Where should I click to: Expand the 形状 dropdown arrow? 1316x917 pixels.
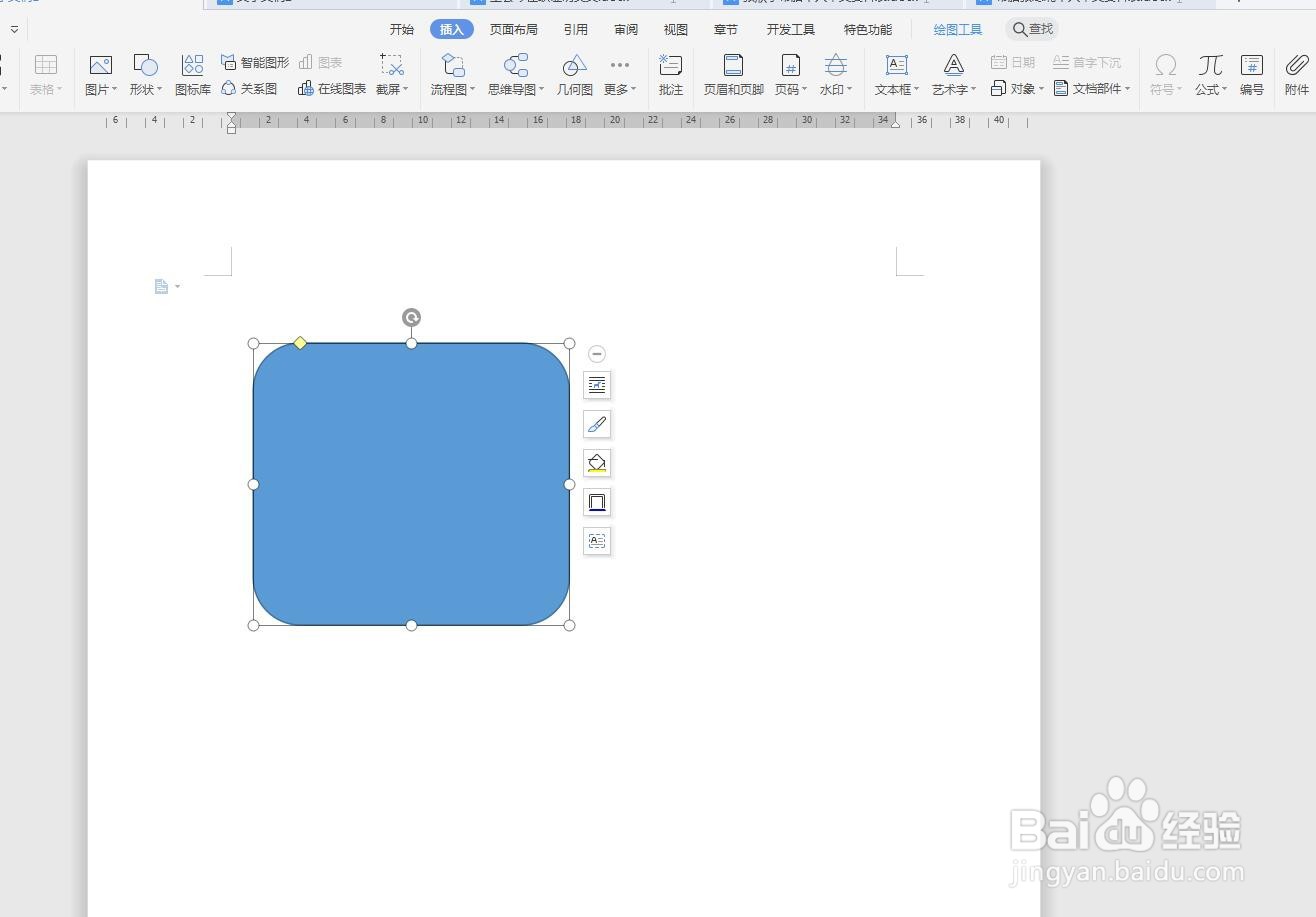[x=159, y=89]
